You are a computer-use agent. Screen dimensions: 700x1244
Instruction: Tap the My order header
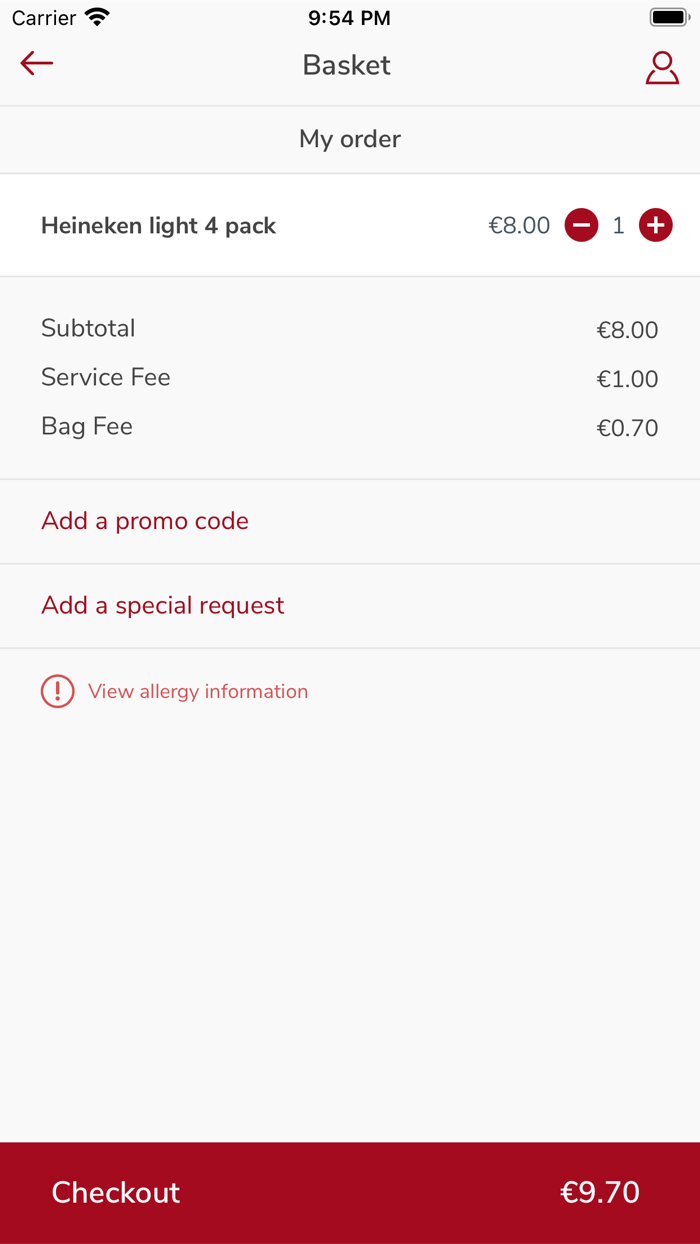[x=350, y=139]
